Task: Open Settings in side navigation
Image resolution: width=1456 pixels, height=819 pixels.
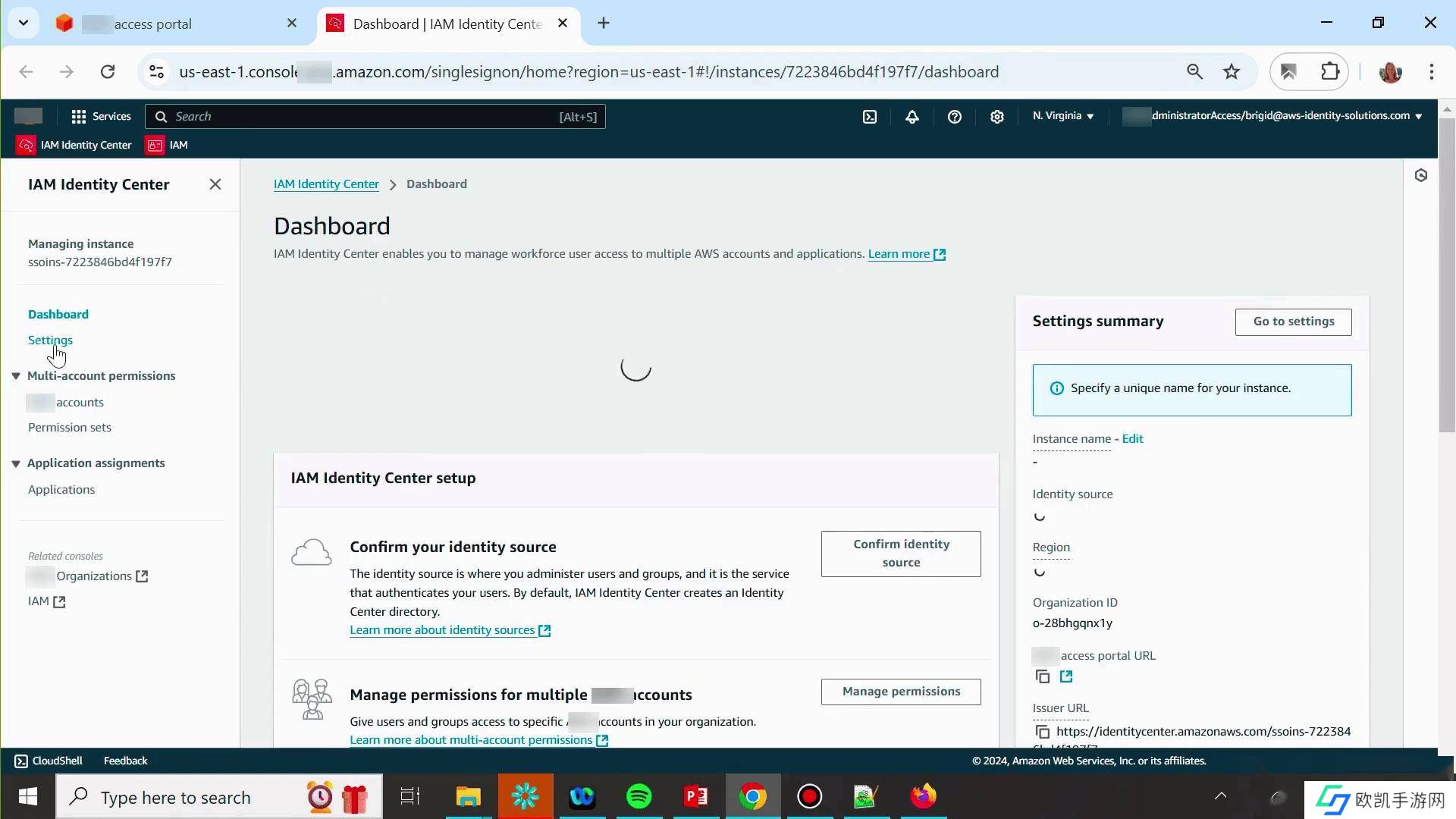Action: (50, 340)
